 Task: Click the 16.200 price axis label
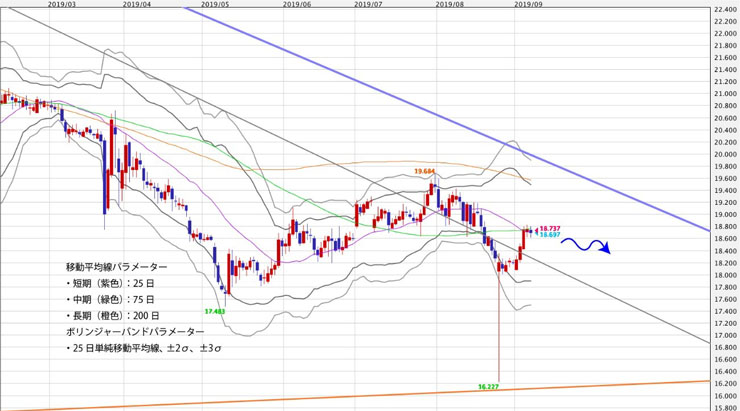tap(726, 384)
